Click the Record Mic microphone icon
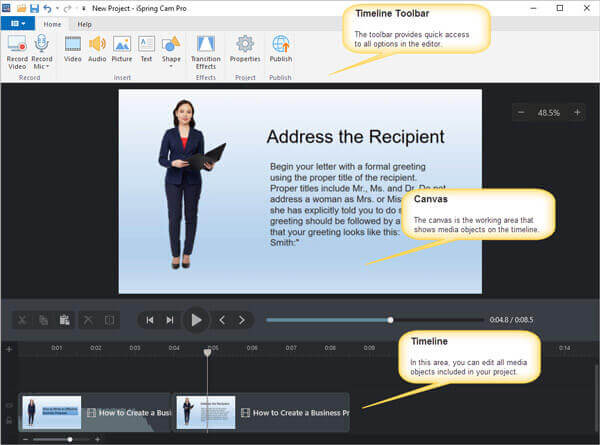600x445 pixels. pos(41,43)
